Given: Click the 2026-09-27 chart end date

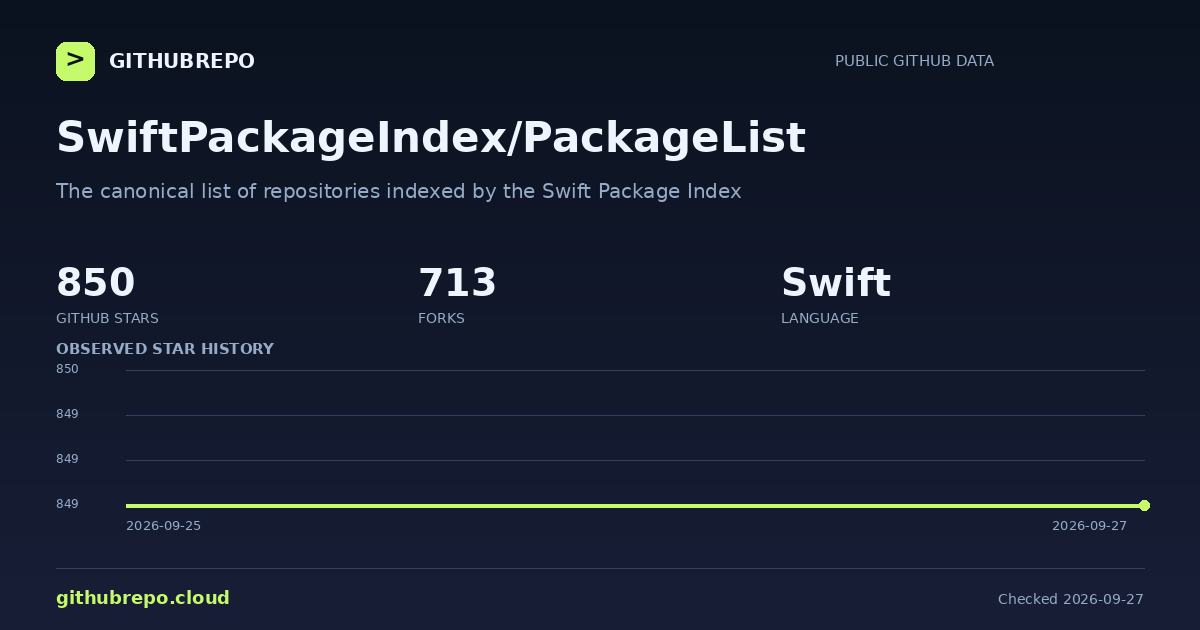Looking at the screenshot, I should (1089, 526).
